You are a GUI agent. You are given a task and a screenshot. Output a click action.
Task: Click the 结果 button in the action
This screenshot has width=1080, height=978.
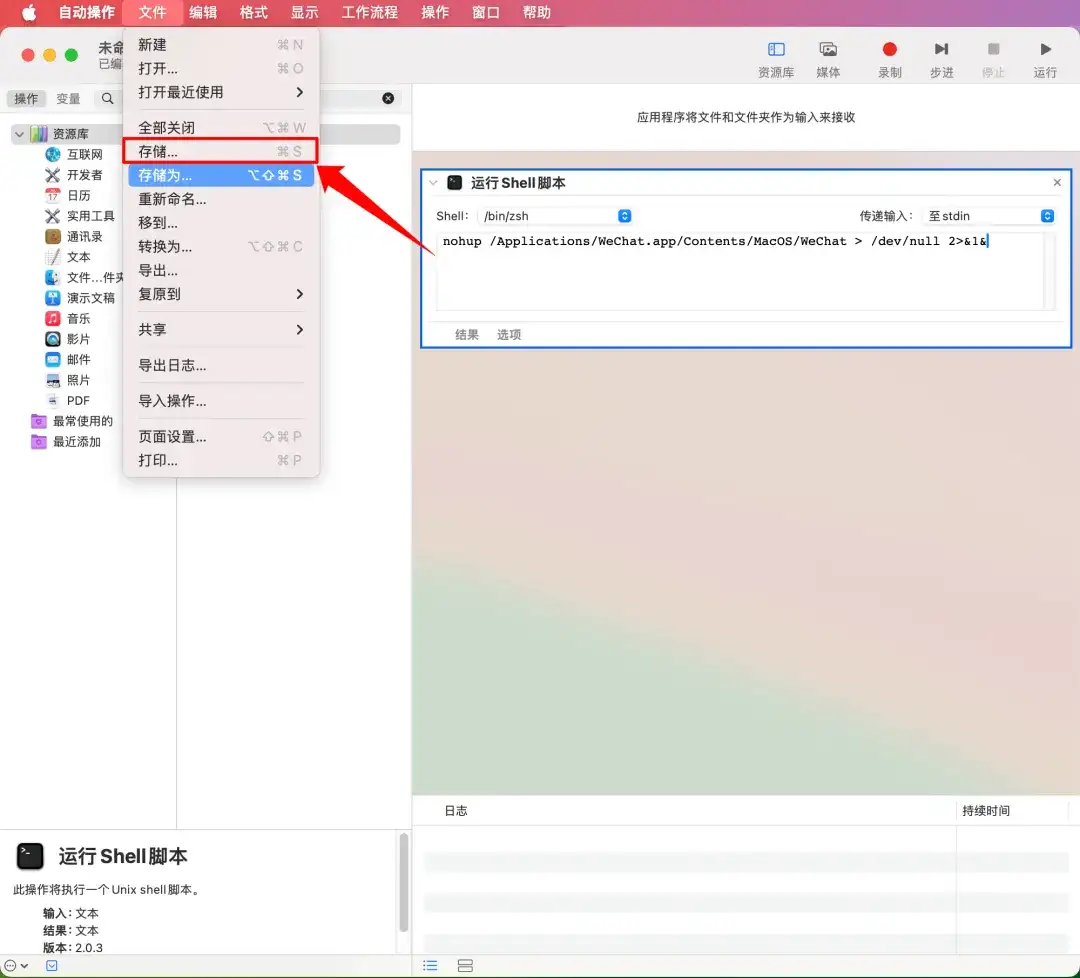(467, 335)
